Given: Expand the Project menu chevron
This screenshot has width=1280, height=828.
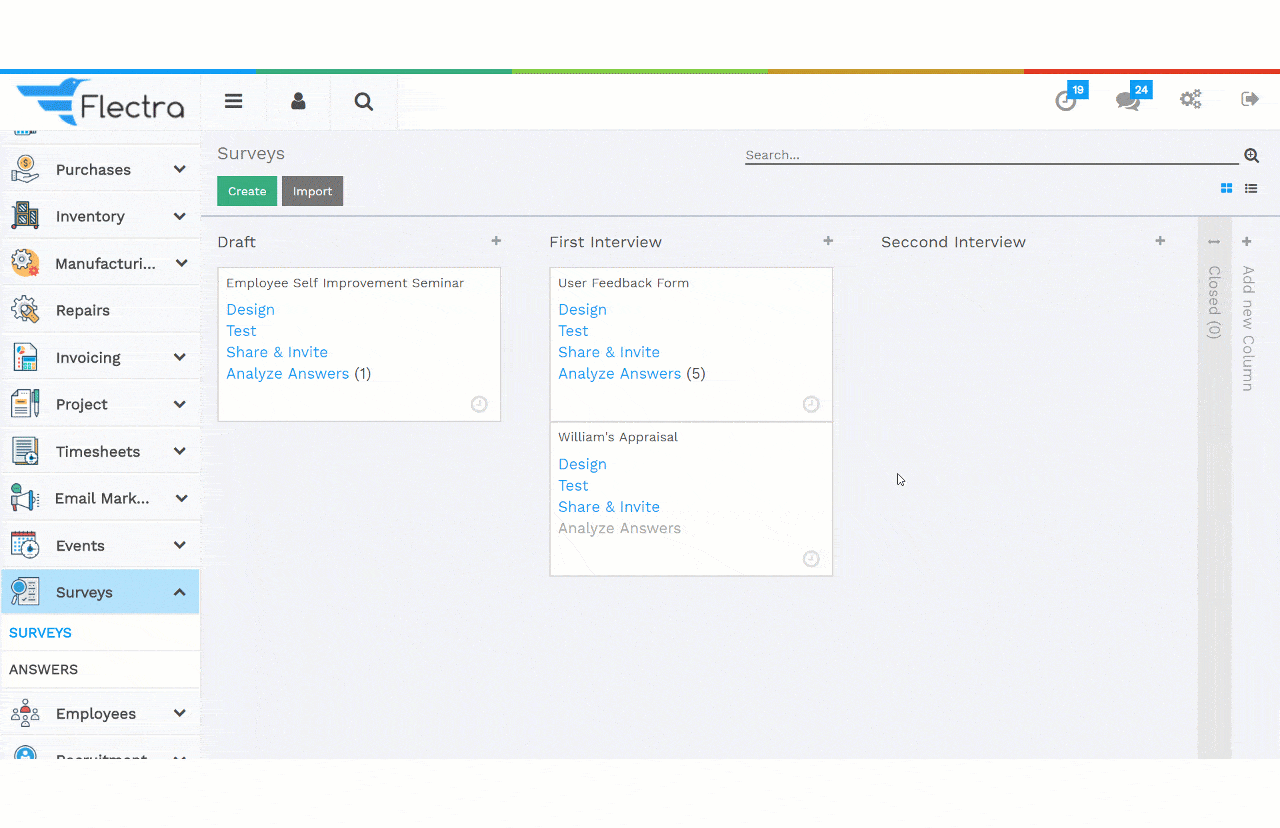Looking at the screenshot, I should click(180, 404).
